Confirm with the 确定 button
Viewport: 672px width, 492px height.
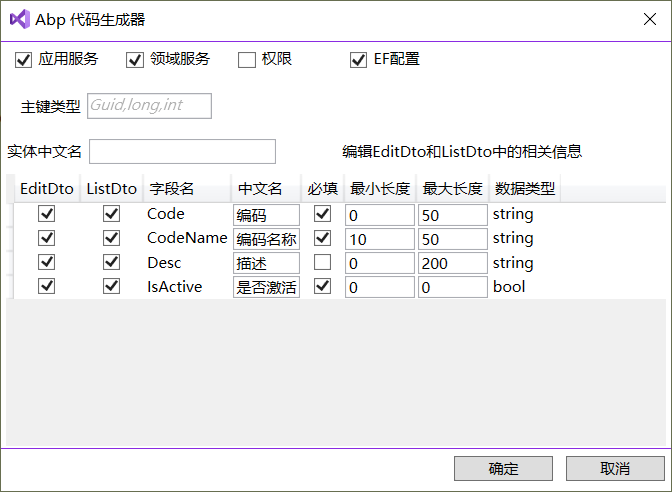click(x=503, y=468)
